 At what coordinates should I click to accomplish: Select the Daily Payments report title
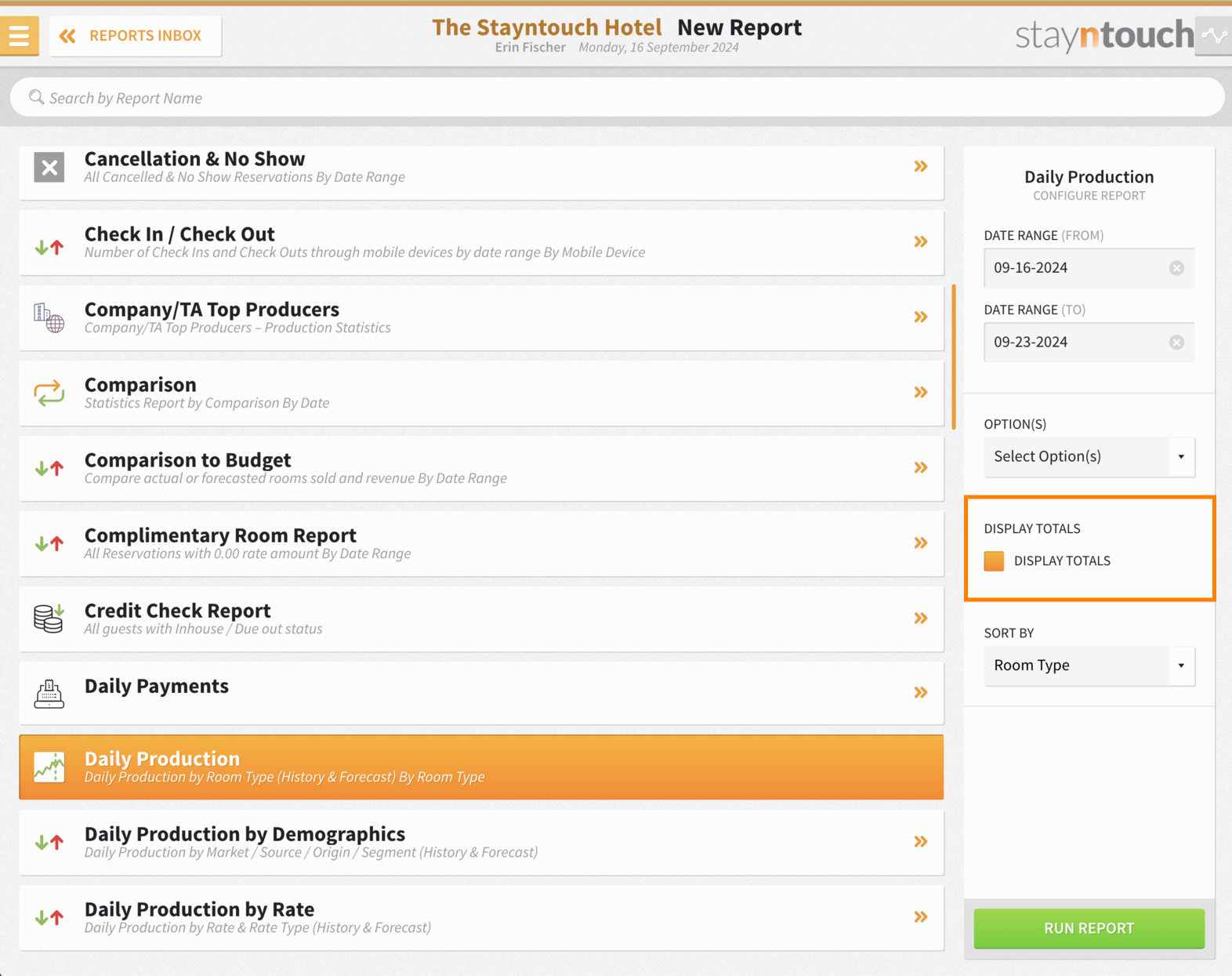point(157,686)
